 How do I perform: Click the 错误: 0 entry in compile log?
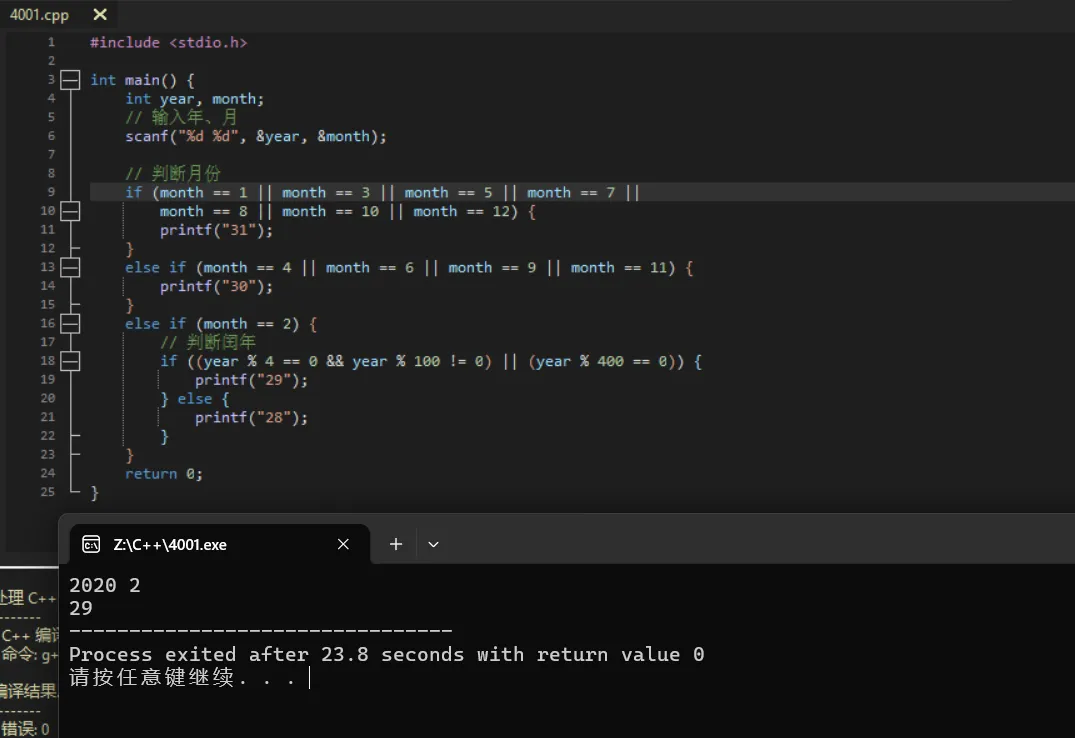click(25, 728)
